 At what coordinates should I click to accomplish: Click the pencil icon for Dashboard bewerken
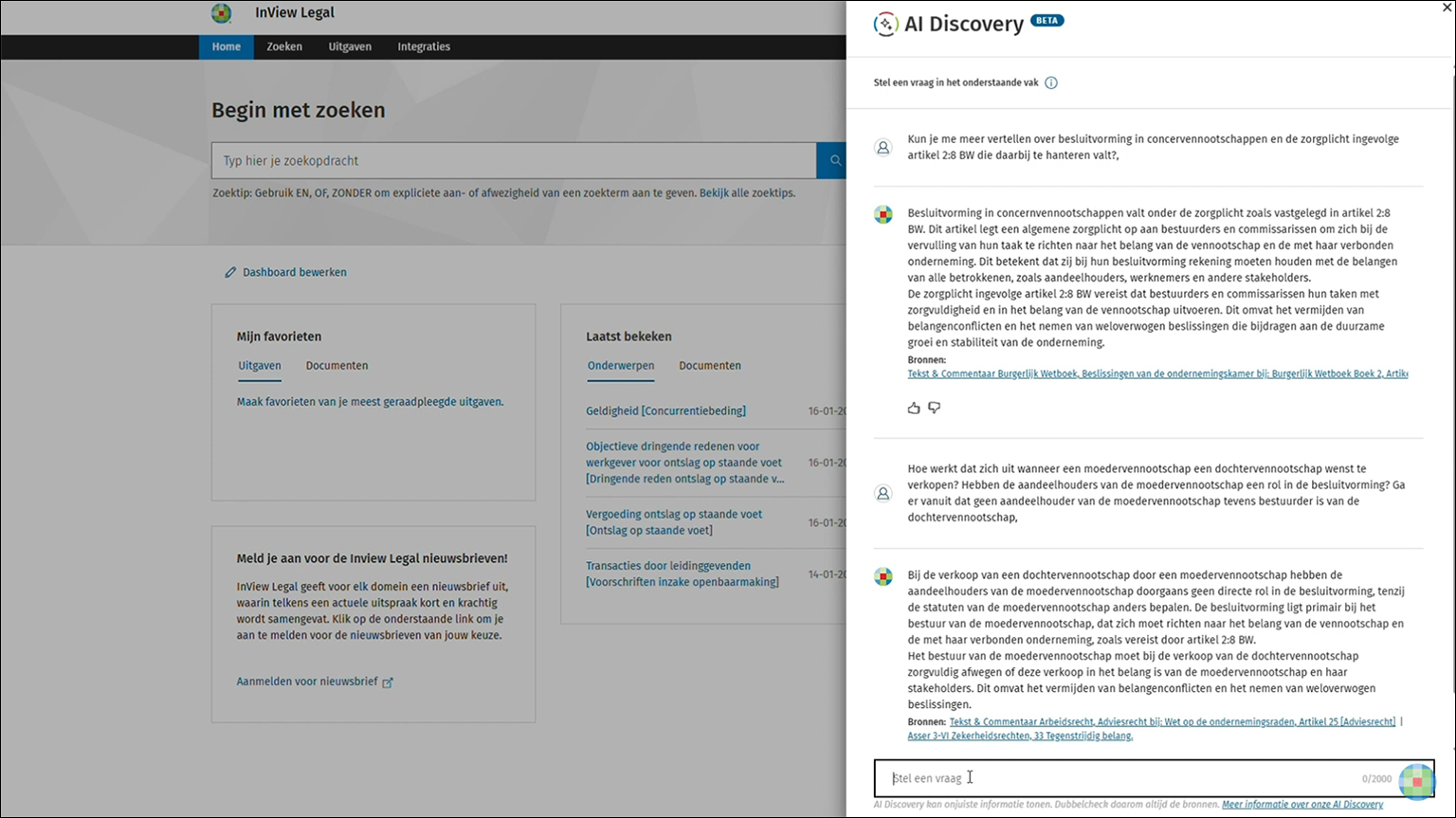tap(230, 273)
